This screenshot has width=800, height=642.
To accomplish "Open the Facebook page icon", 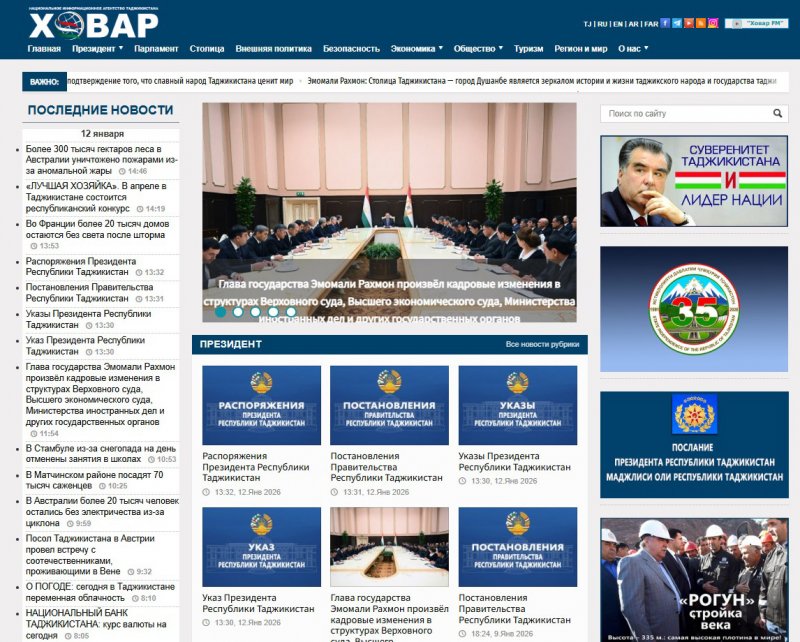I will pos(666,23).
